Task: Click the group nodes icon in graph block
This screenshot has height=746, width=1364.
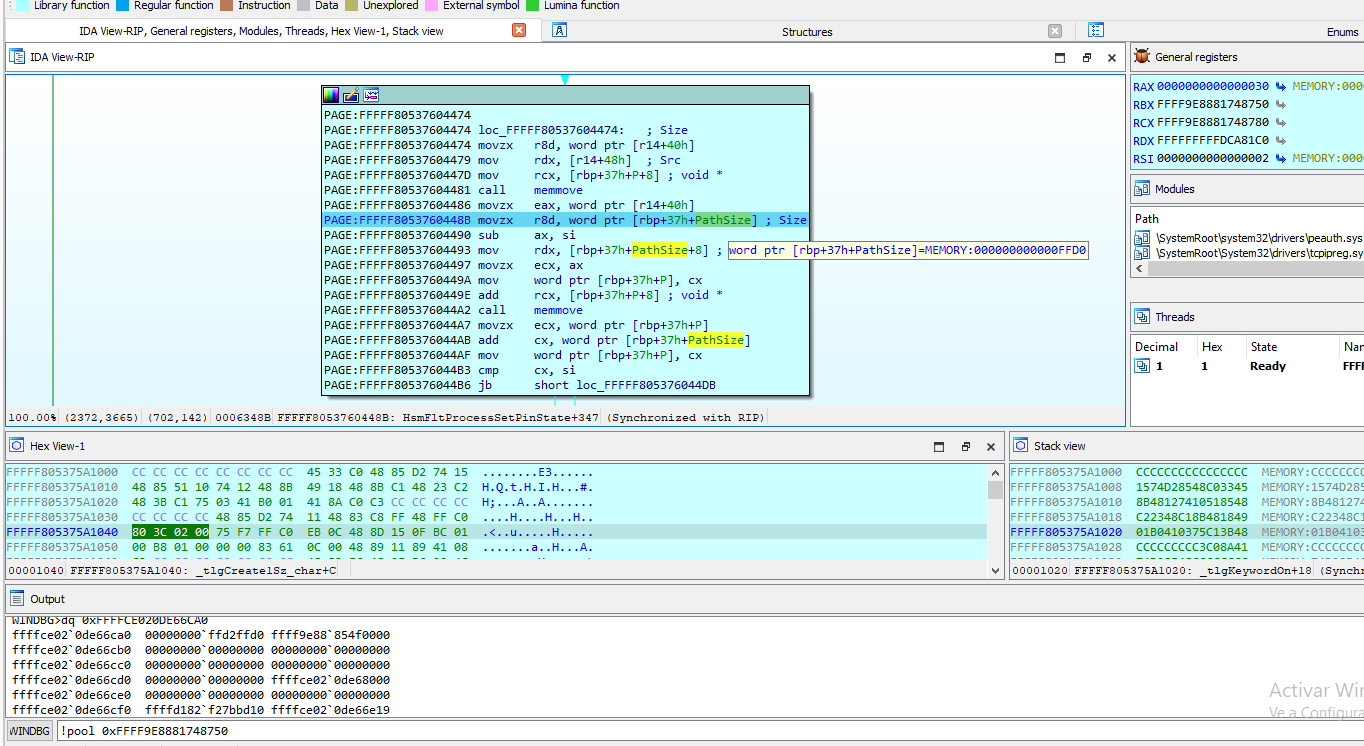Action: (371, 95)
